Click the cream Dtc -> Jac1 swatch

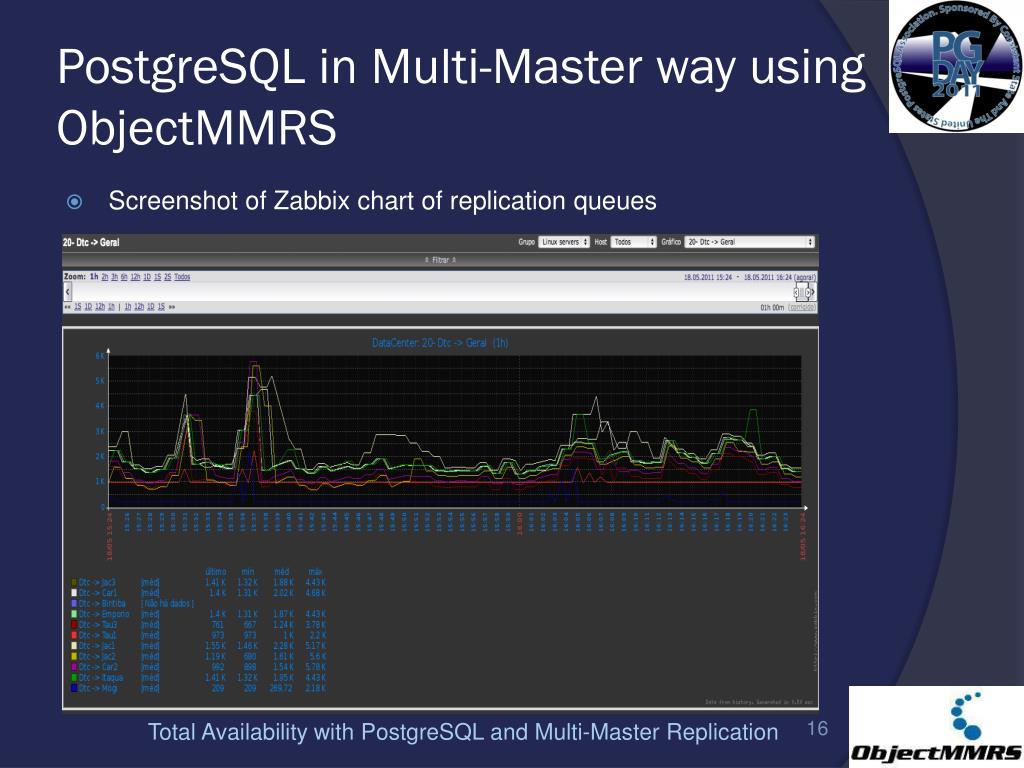(74, 646)
